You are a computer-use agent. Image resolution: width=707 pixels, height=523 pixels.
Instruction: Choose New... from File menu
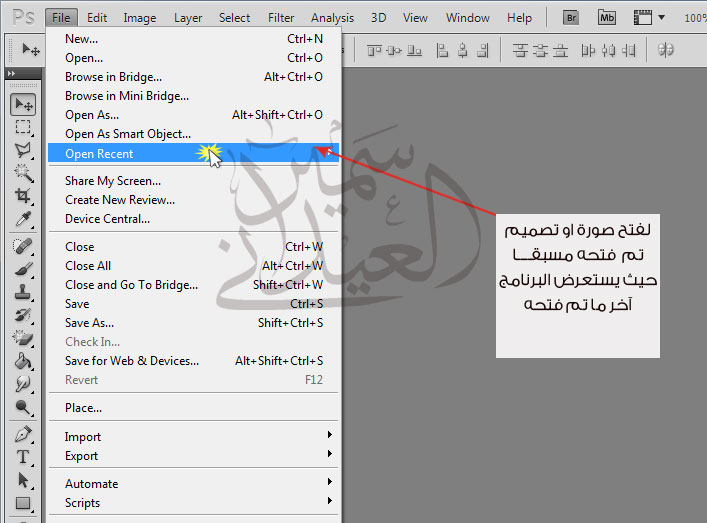(x=193, y=39)
